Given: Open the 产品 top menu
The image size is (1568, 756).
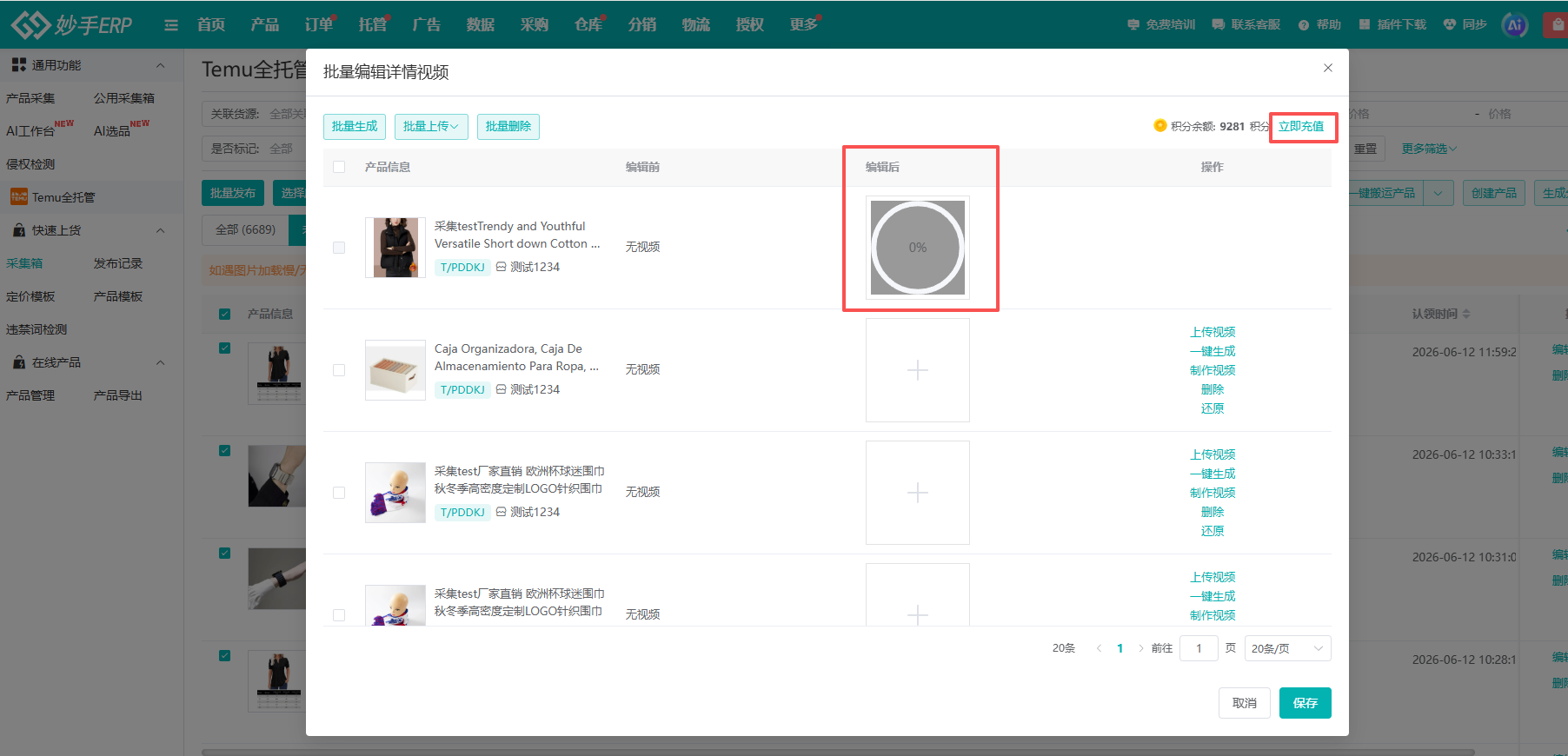Looking at the screenshot, I should point(264,24).
